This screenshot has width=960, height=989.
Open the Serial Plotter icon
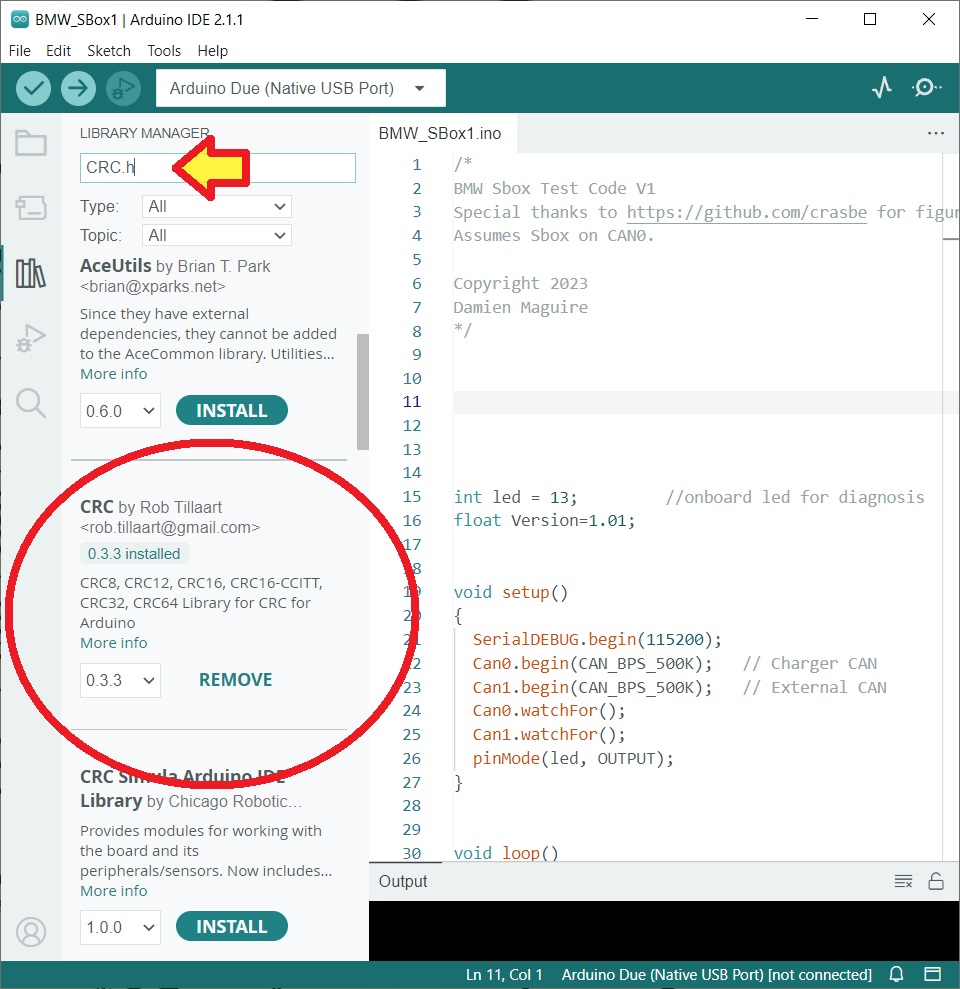[x=881, y=88]
